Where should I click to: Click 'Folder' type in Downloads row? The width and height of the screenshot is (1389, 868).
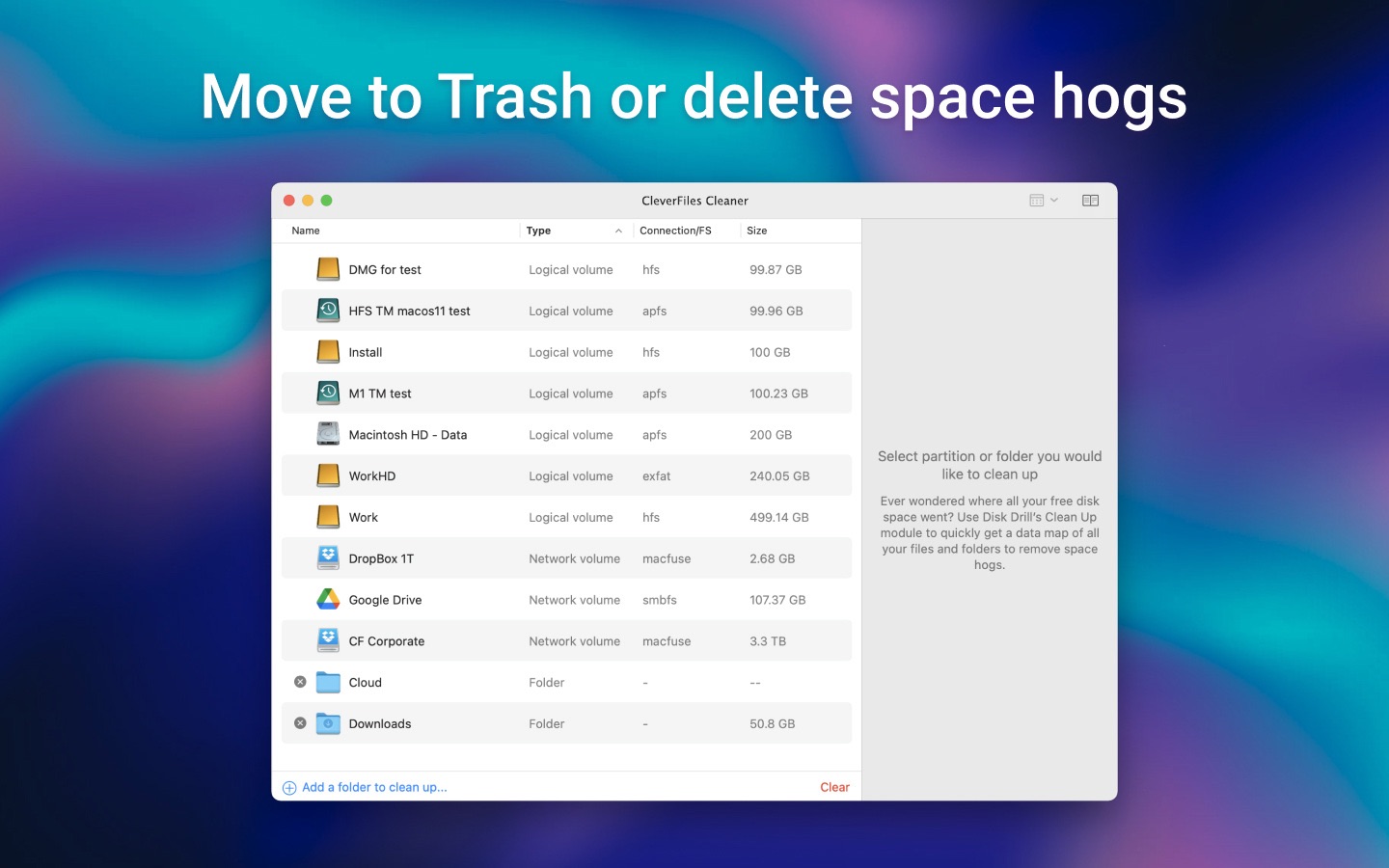click(547, 723)
